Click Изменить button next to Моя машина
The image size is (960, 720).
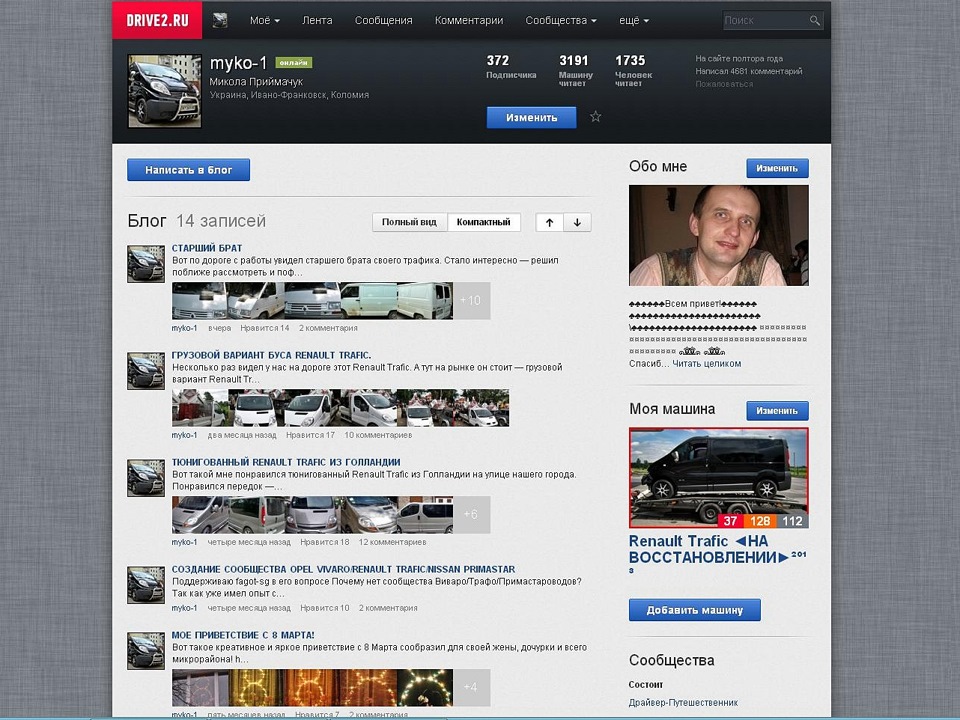click(x=777, y=411)
